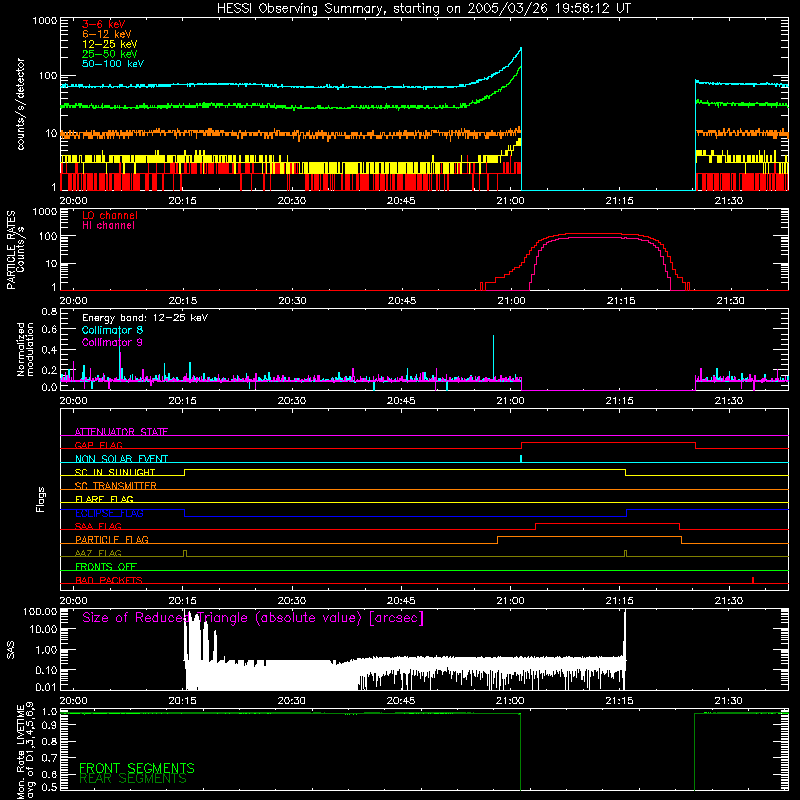The image size is (800, 800).
Task: Select the orange 6-12 keV legend label
Action: click(x=106, y=34)
